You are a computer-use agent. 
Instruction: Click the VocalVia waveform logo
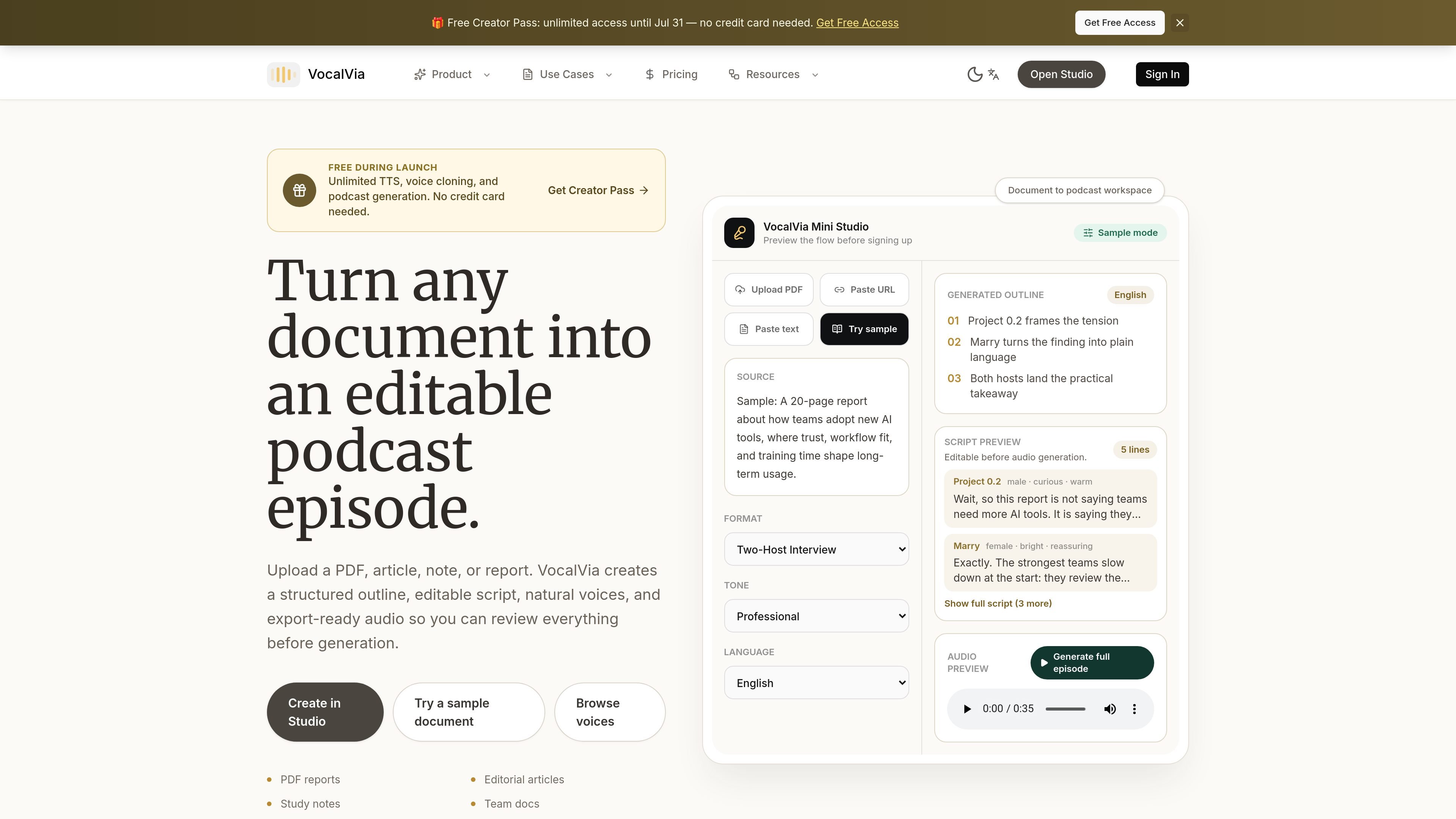pyautogui.click(x=283, y=75)
